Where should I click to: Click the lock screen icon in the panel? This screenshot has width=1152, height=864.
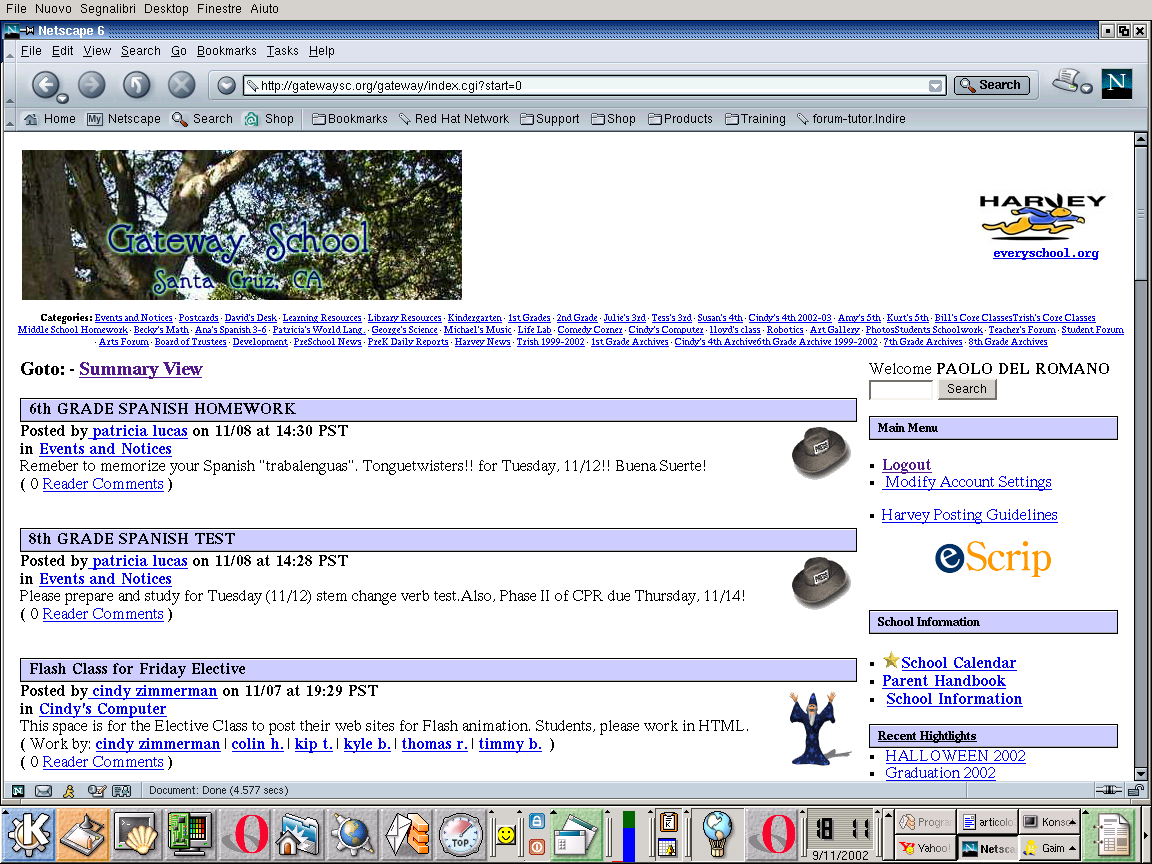pos(537,821)
